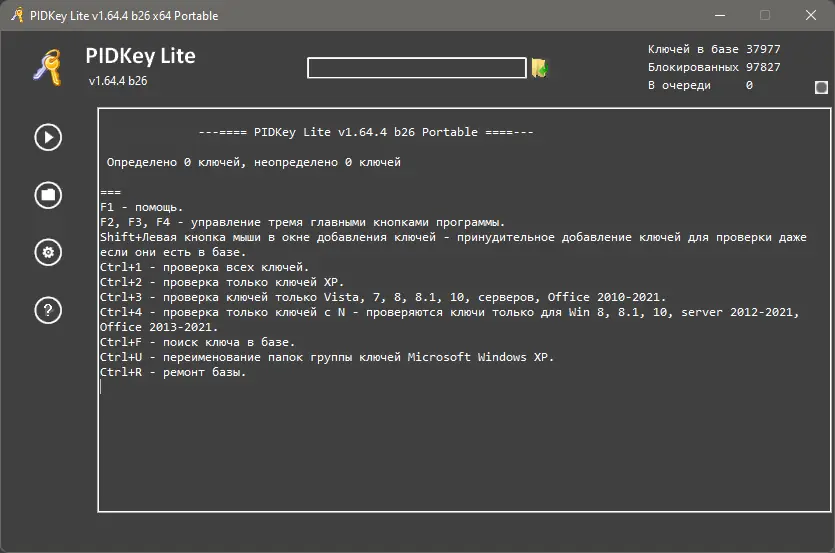Open settings with the gear icon

tap(48, 253)
